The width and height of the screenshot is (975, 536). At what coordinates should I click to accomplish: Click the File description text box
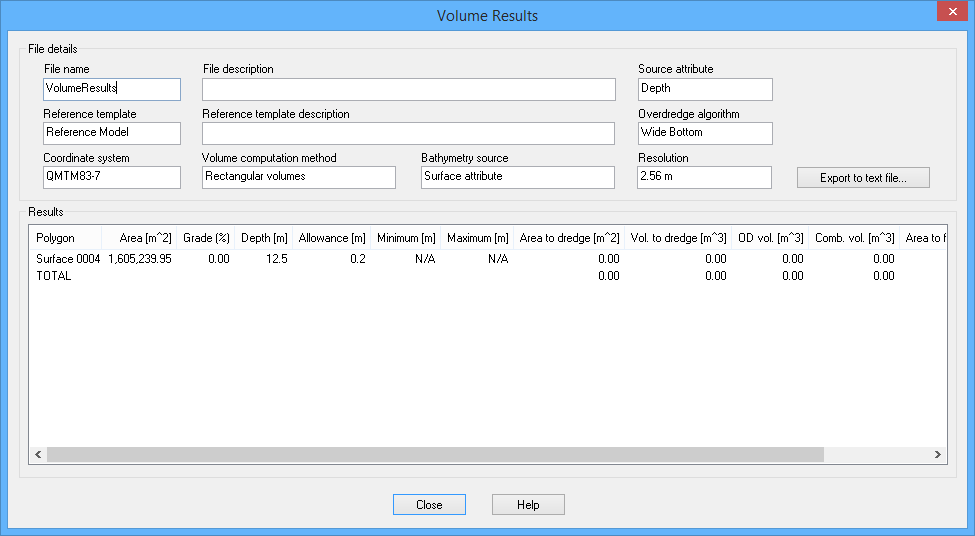pos(408,89)
